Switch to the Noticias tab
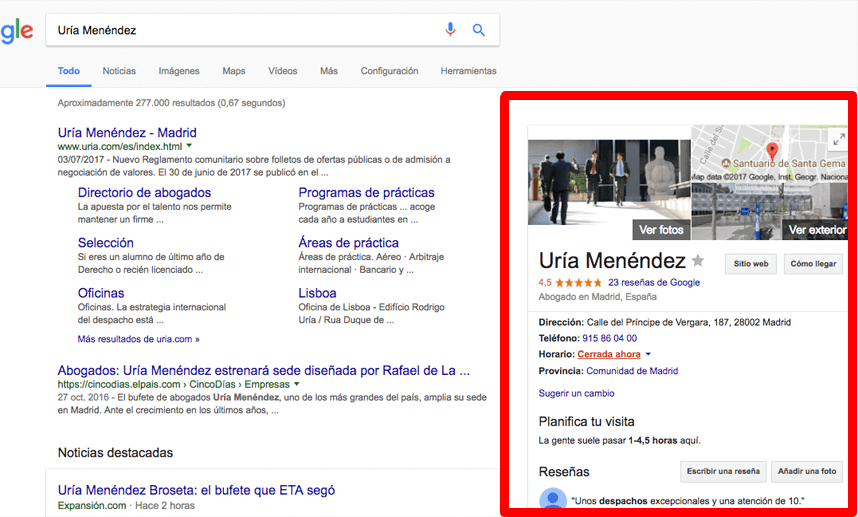This screenshot has width=858, height=517. click(x=119, y=71)
